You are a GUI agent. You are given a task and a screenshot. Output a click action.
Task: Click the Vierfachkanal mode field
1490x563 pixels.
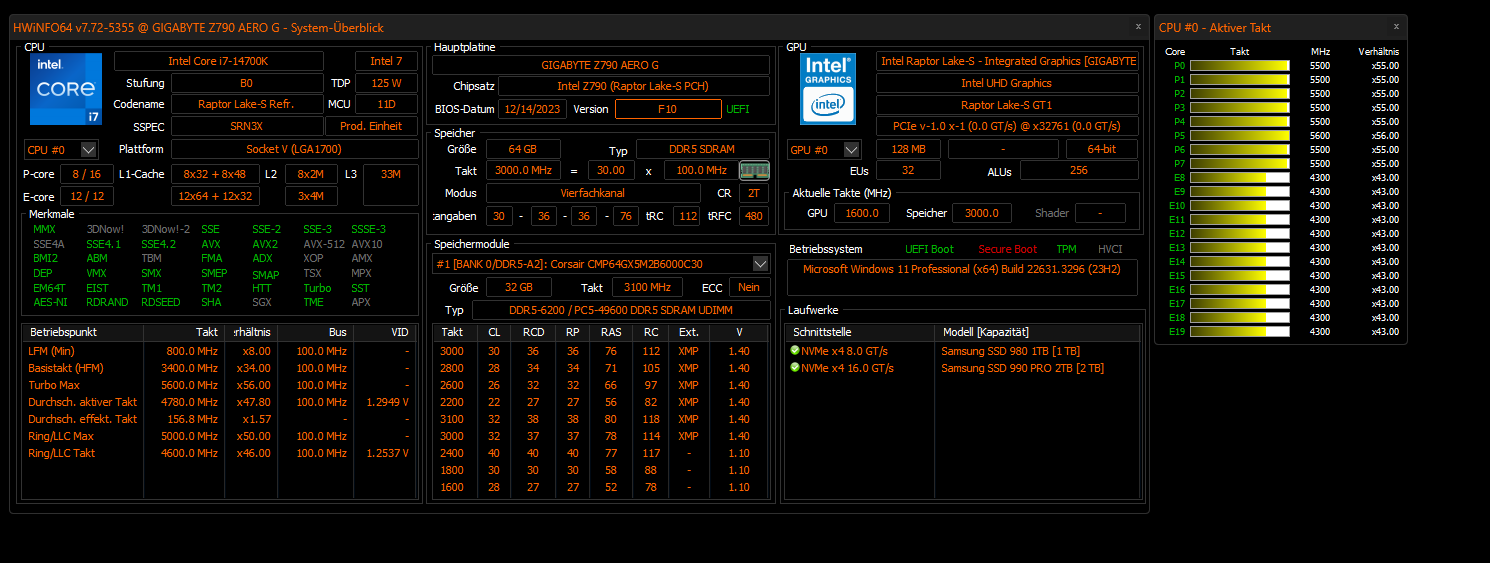click(593, 193)
